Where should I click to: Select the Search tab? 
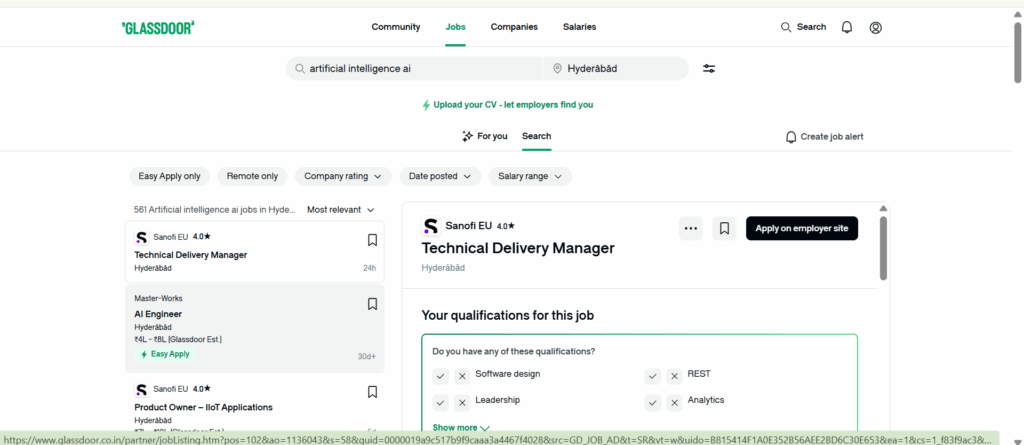[x=536, y=137]
